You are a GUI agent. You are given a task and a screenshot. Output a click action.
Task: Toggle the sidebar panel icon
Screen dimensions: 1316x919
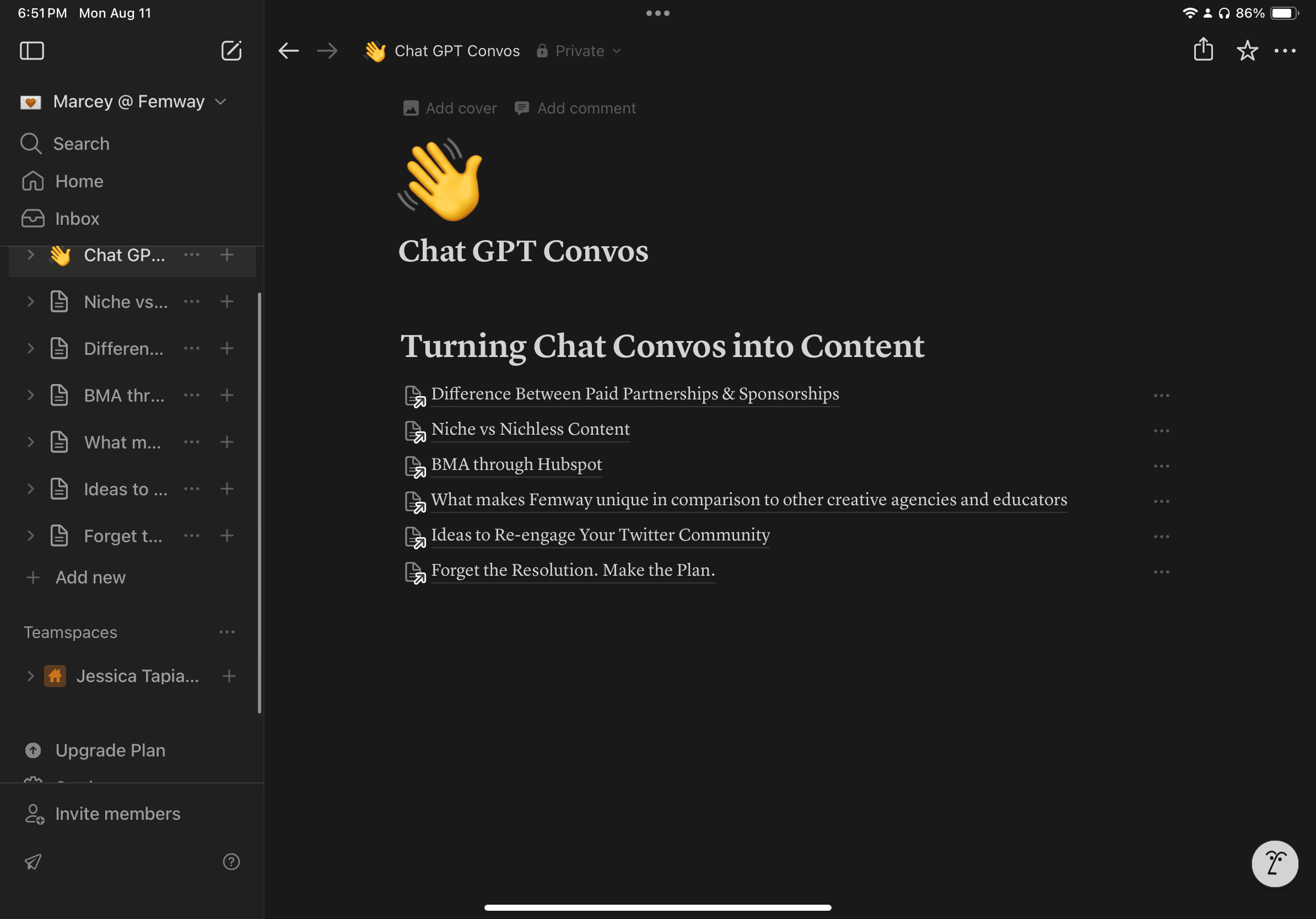32,51
